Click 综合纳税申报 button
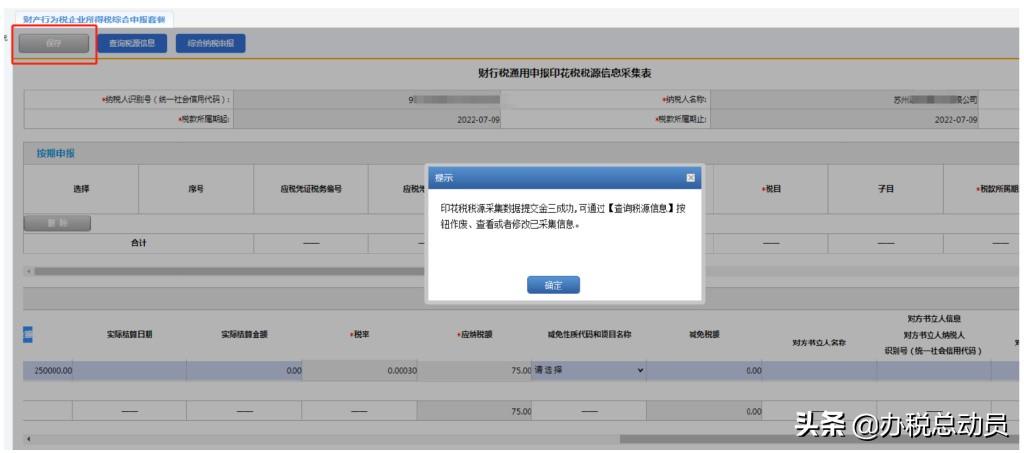Viewport: 1024px width, 453px height. click(x=210, y=44)
